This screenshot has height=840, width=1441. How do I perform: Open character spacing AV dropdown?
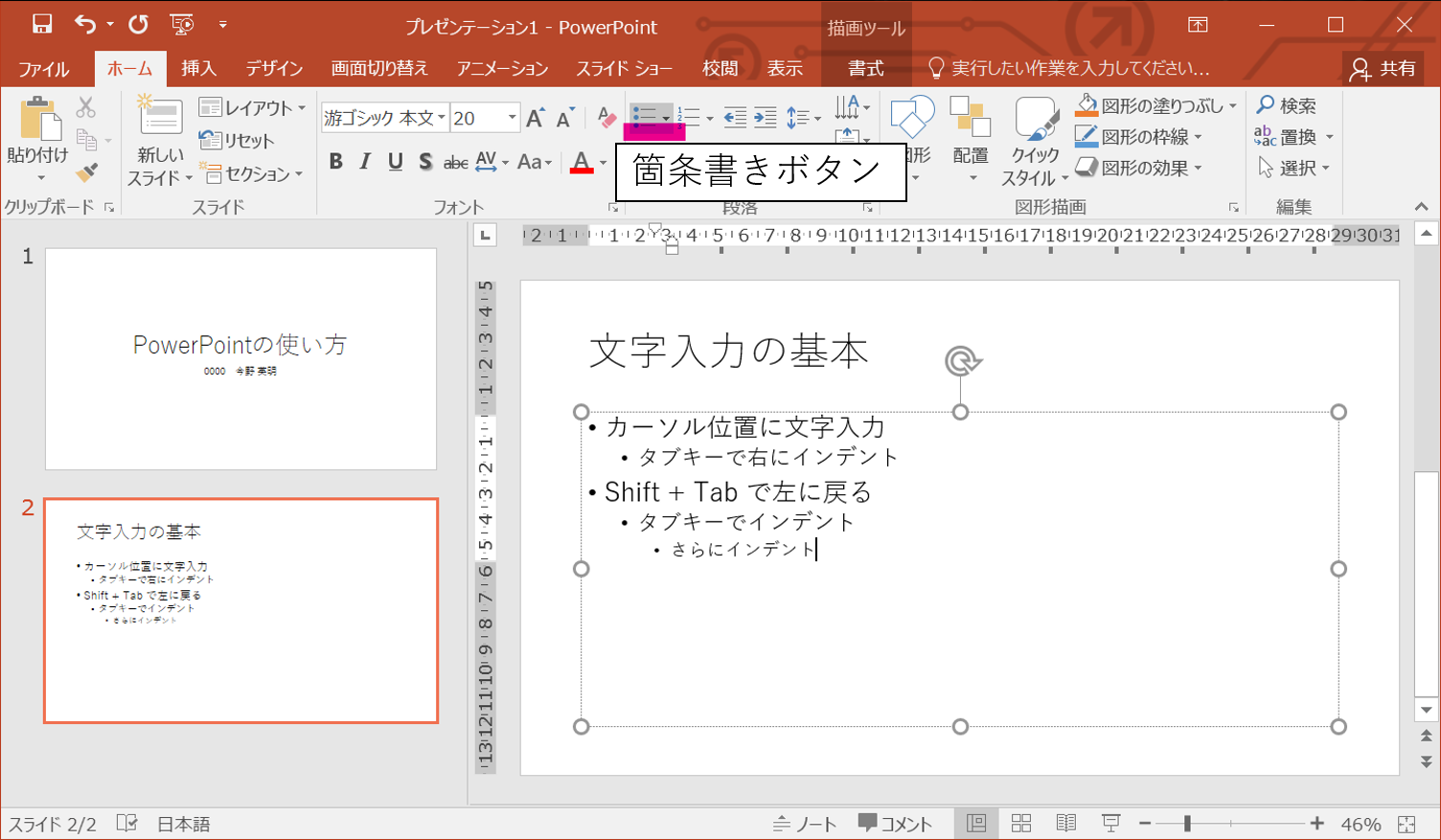(x=492, y=162)
